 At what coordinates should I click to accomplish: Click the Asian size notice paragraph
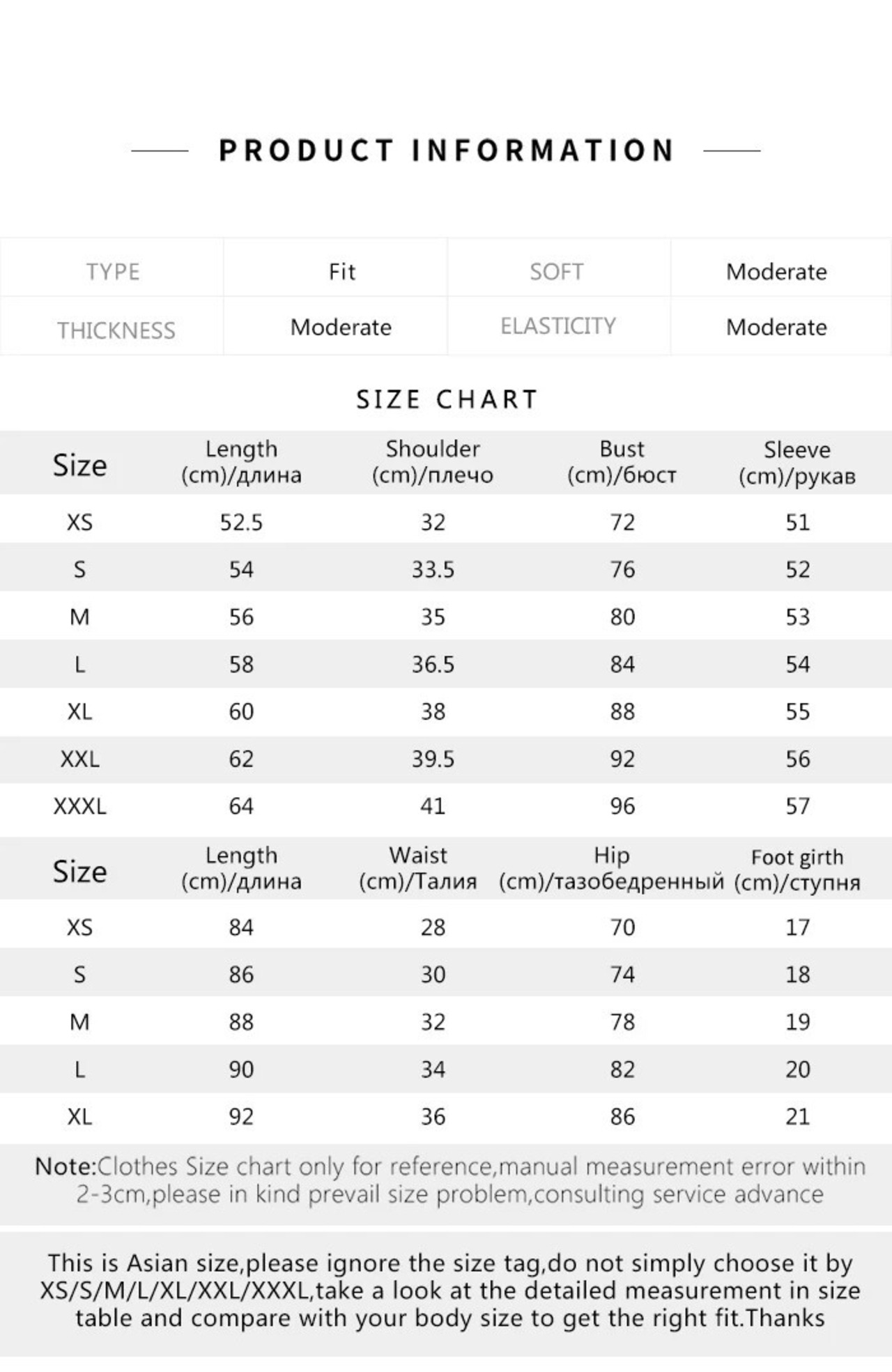coord(449,1290)
